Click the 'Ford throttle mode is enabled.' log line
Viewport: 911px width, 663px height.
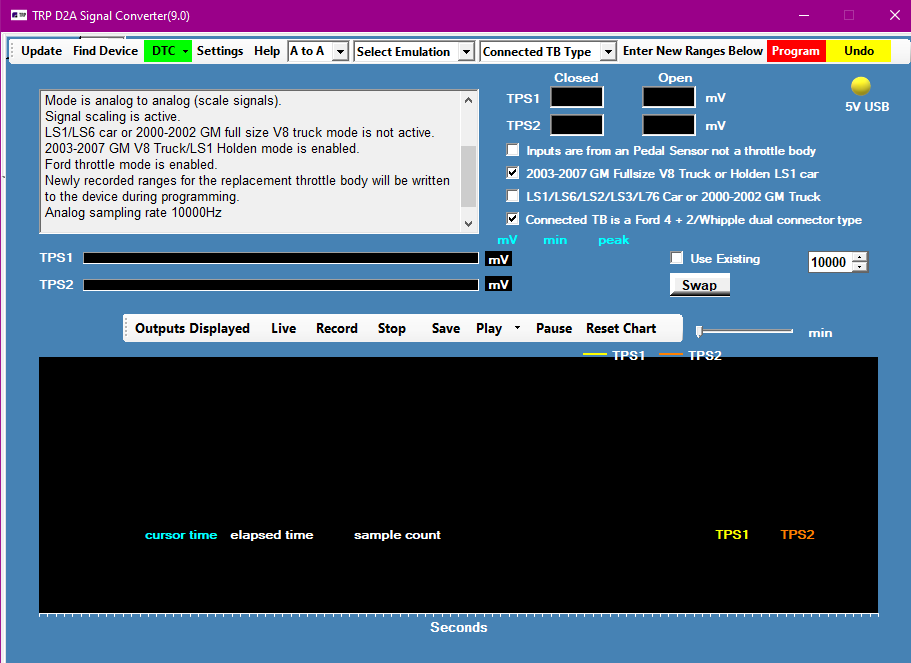131,164
